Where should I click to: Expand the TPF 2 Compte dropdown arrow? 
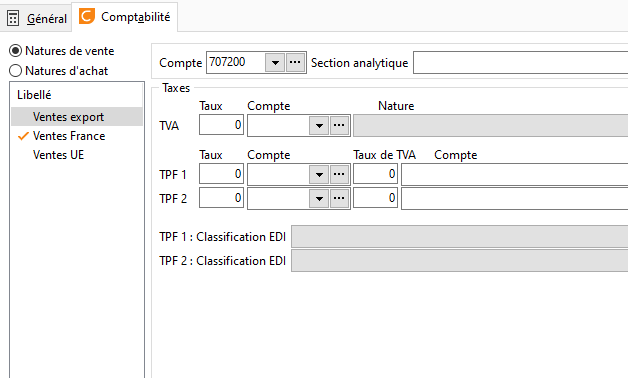click(319, 199)
